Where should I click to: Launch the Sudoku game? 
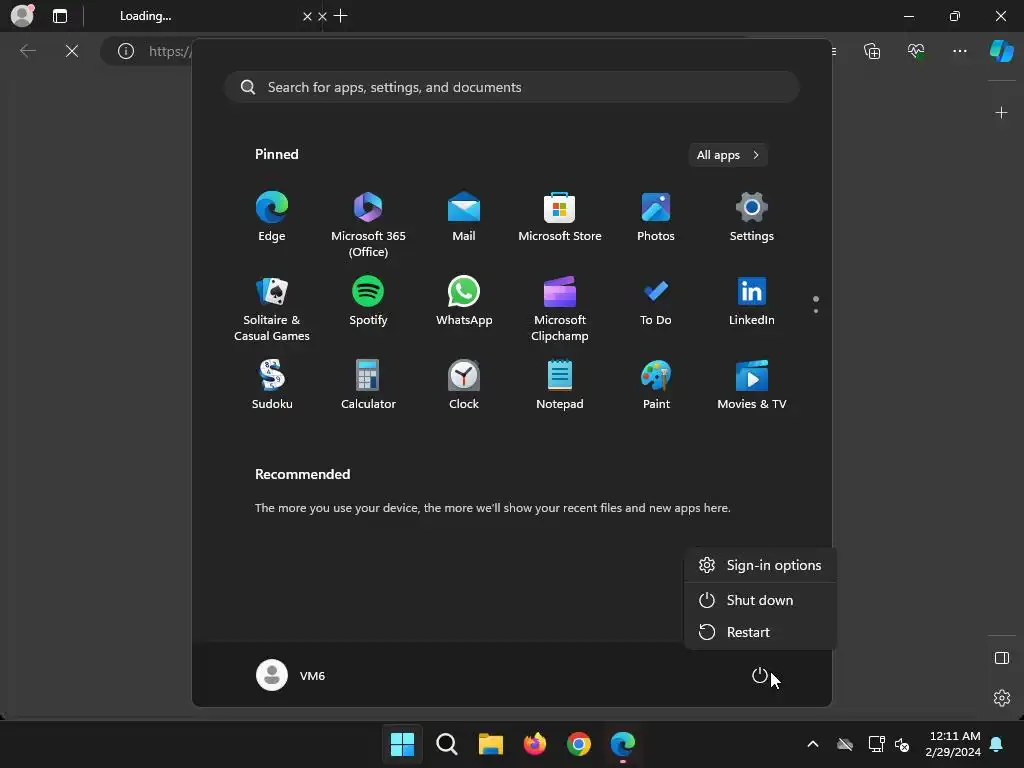272,385
